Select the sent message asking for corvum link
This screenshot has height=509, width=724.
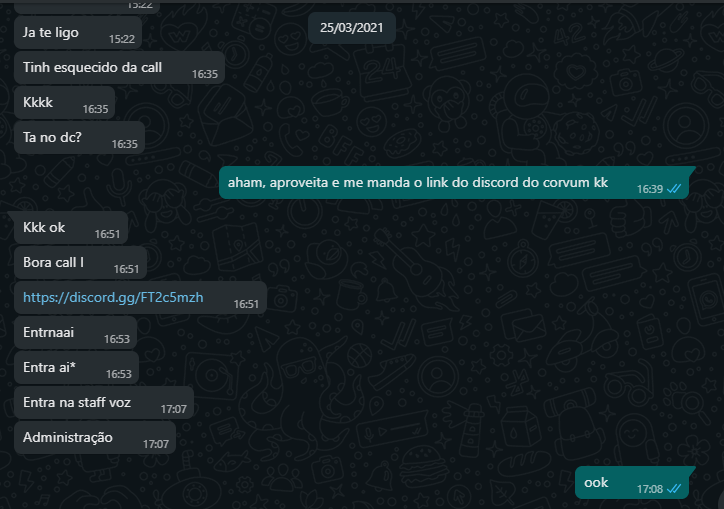coord(457,182)
